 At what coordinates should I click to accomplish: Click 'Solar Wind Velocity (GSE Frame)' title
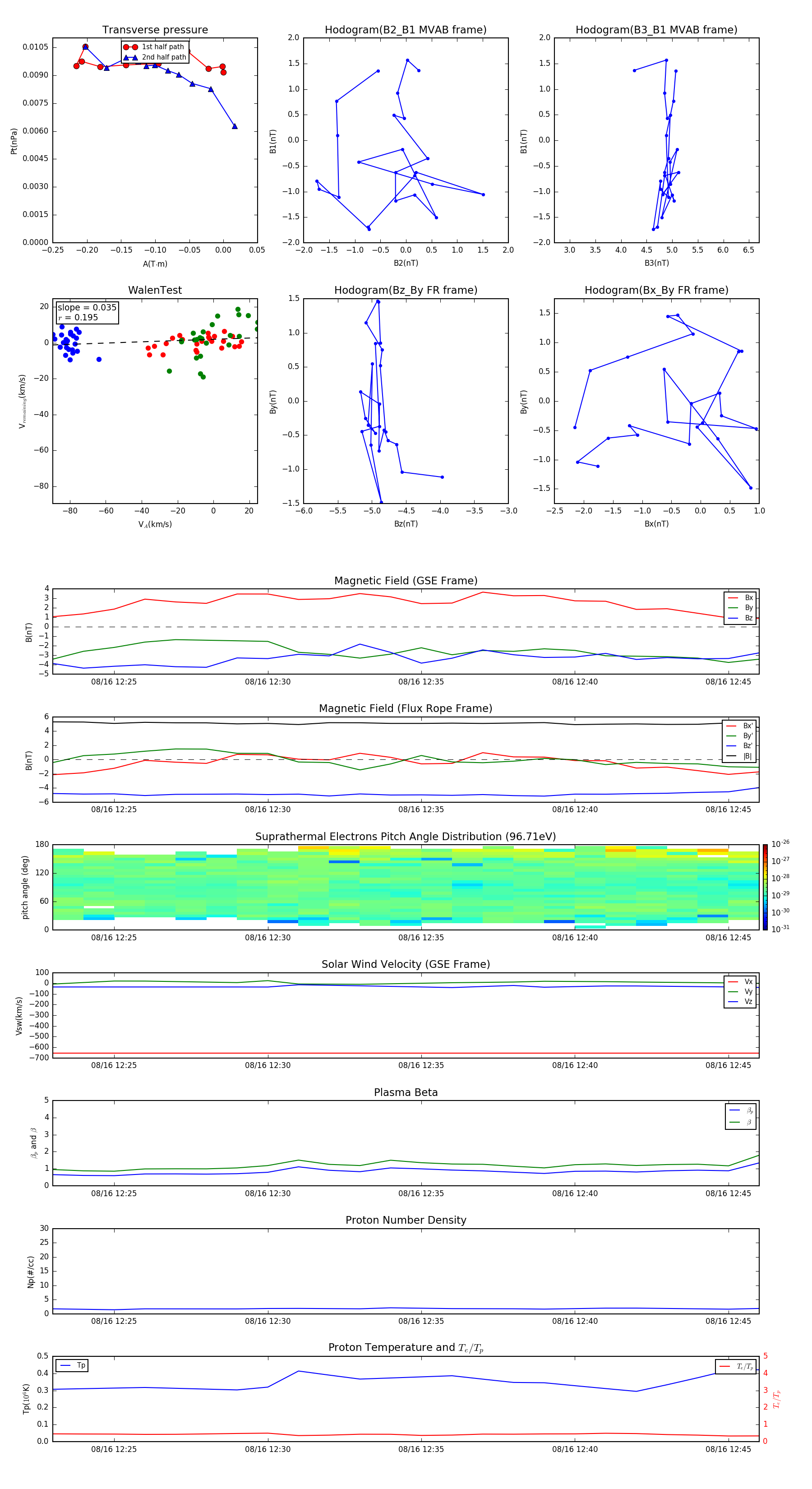click(406, 964)
